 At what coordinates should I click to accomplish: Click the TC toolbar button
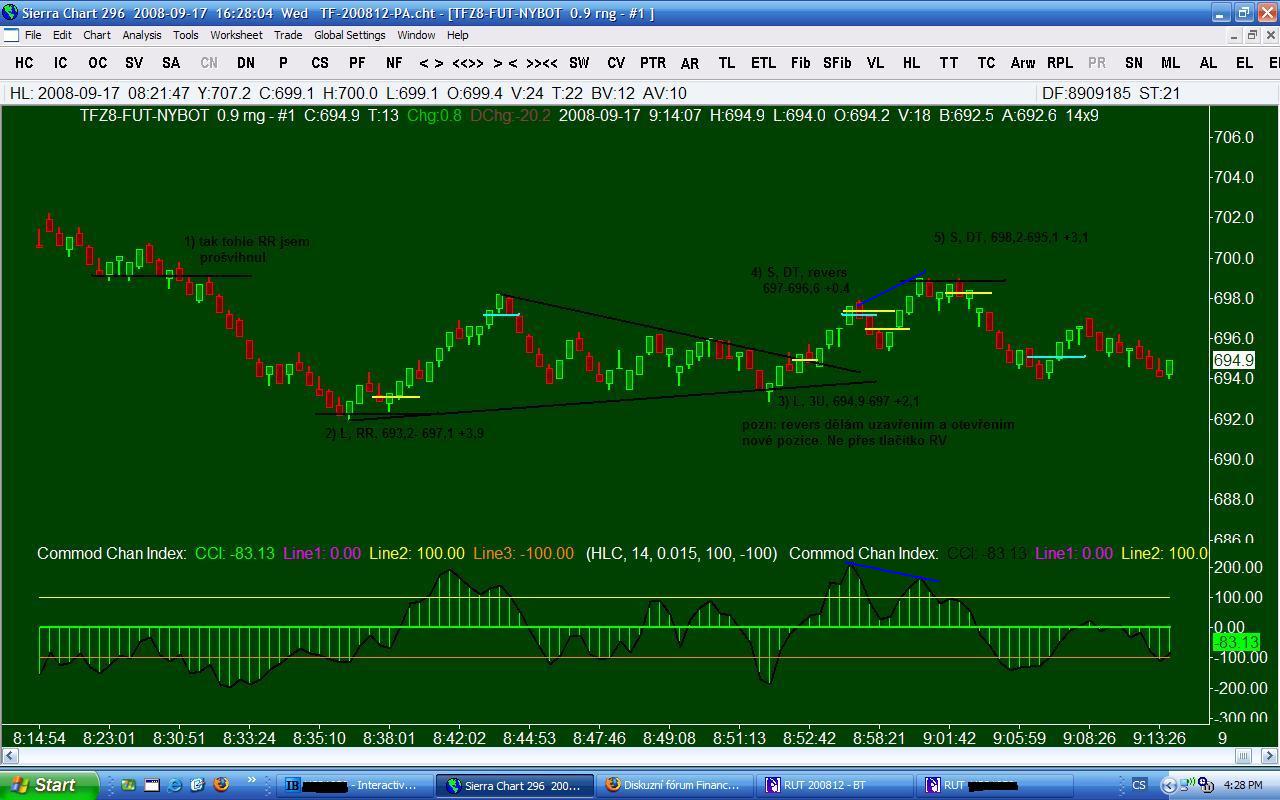click(x=986, y=62)
